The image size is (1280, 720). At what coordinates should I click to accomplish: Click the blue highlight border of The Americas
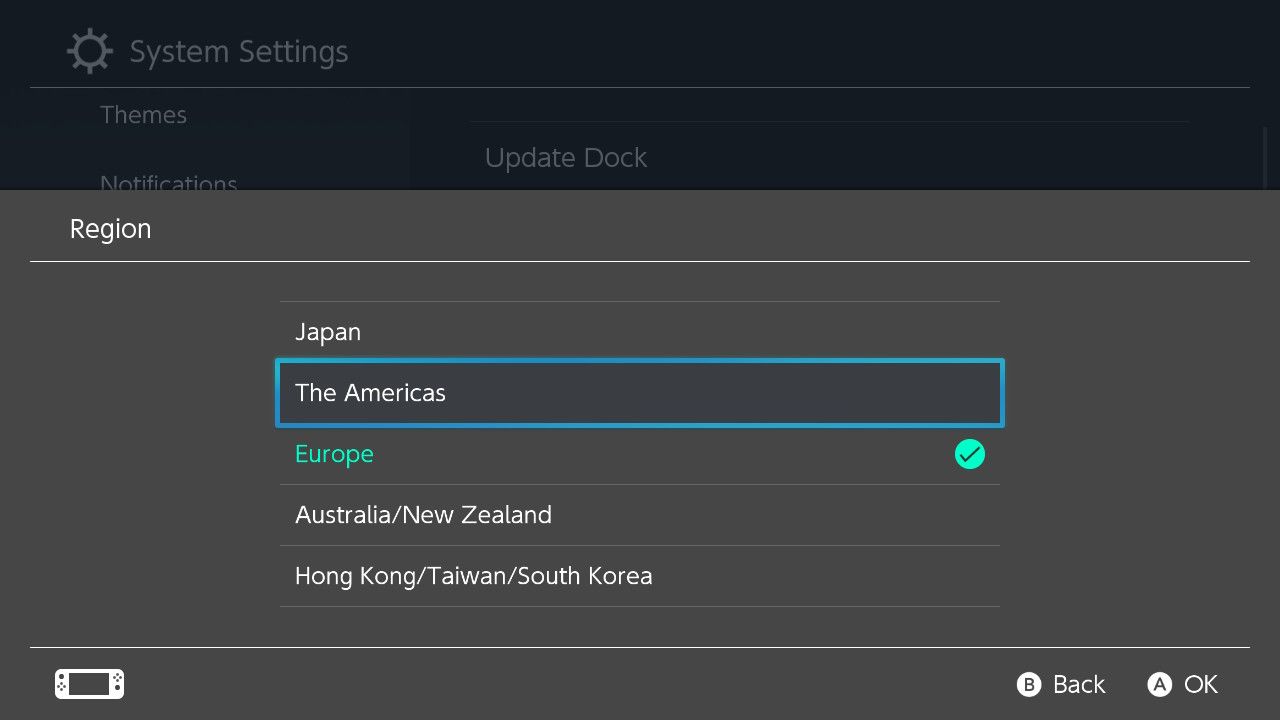pos(640,361)
